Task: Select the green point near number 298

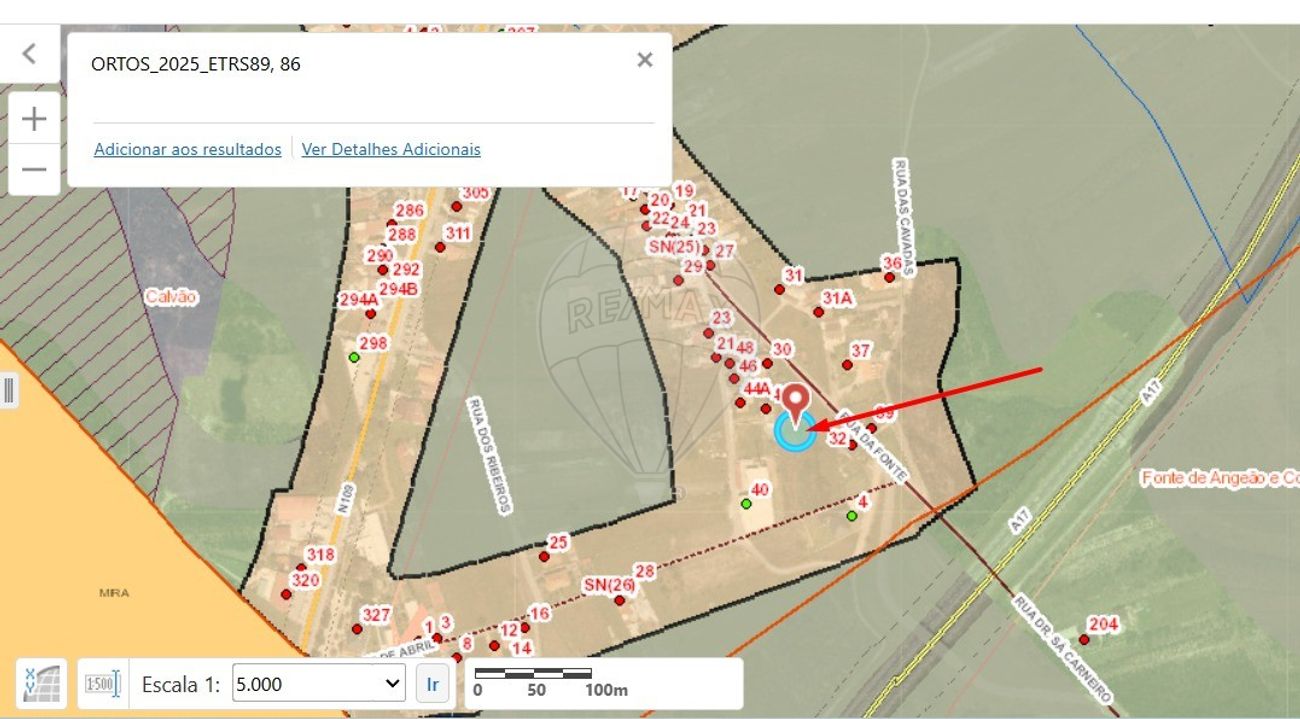Action: point(353,357)
